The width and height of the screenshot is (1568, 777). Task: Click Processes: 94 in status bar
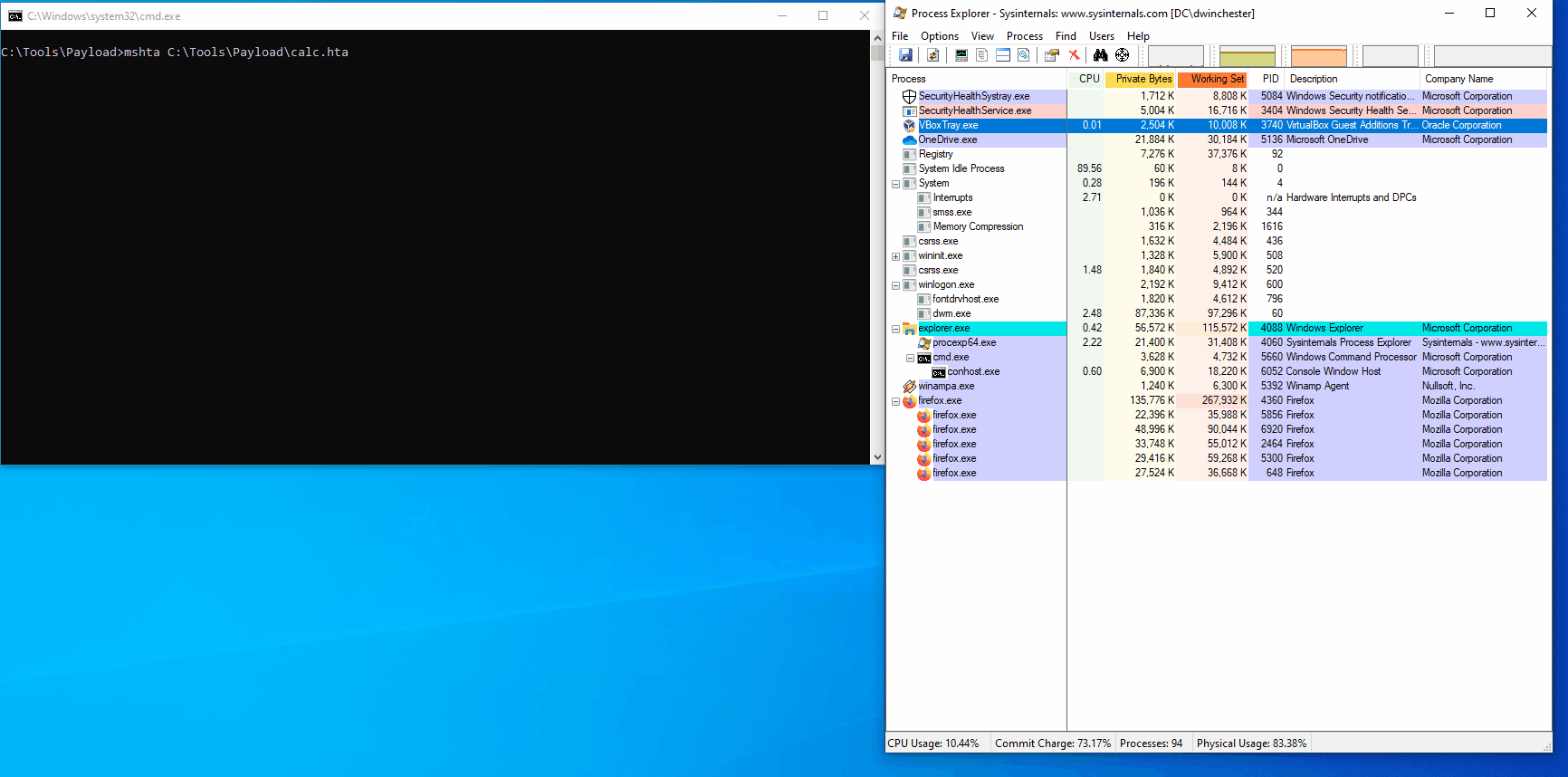pyautogui.click(x=1152, y=743)
